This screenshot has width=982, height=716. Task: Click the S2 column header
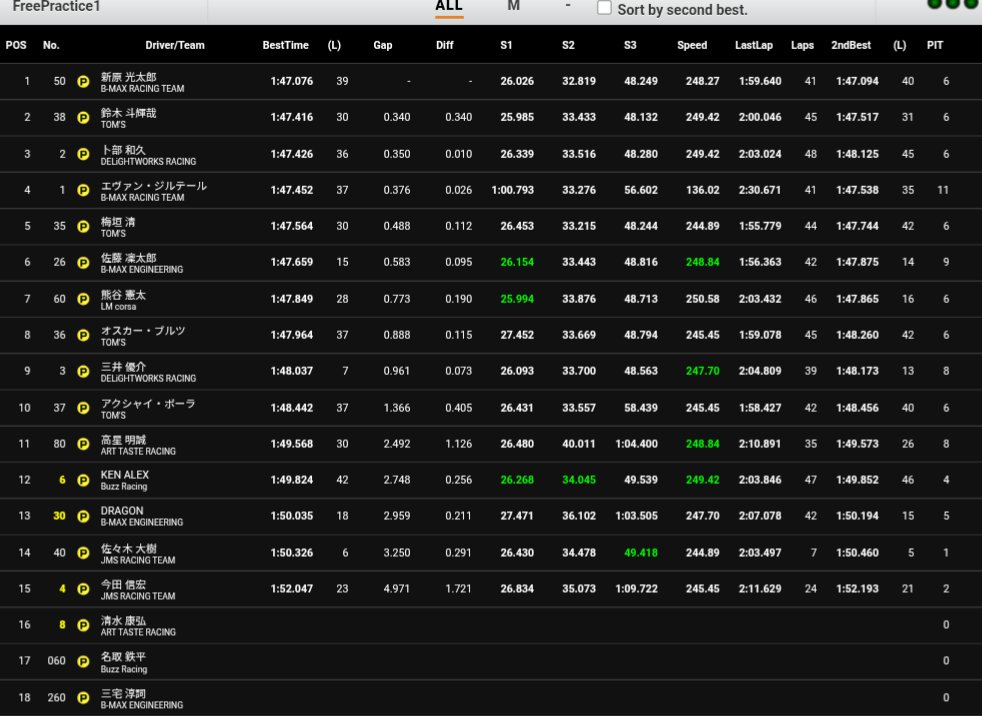[x=568, y=45]
